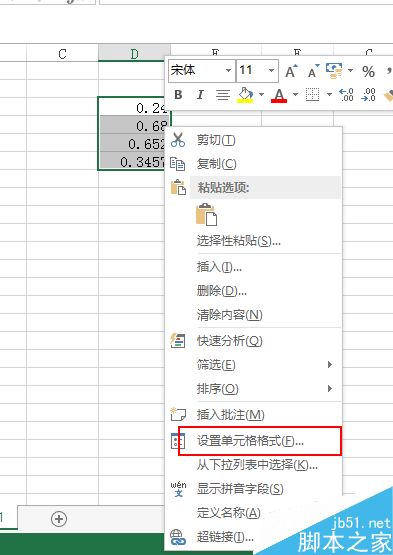Screen dimensions: 393x555
Task: Click the copy pages icon
Action: 178,164
